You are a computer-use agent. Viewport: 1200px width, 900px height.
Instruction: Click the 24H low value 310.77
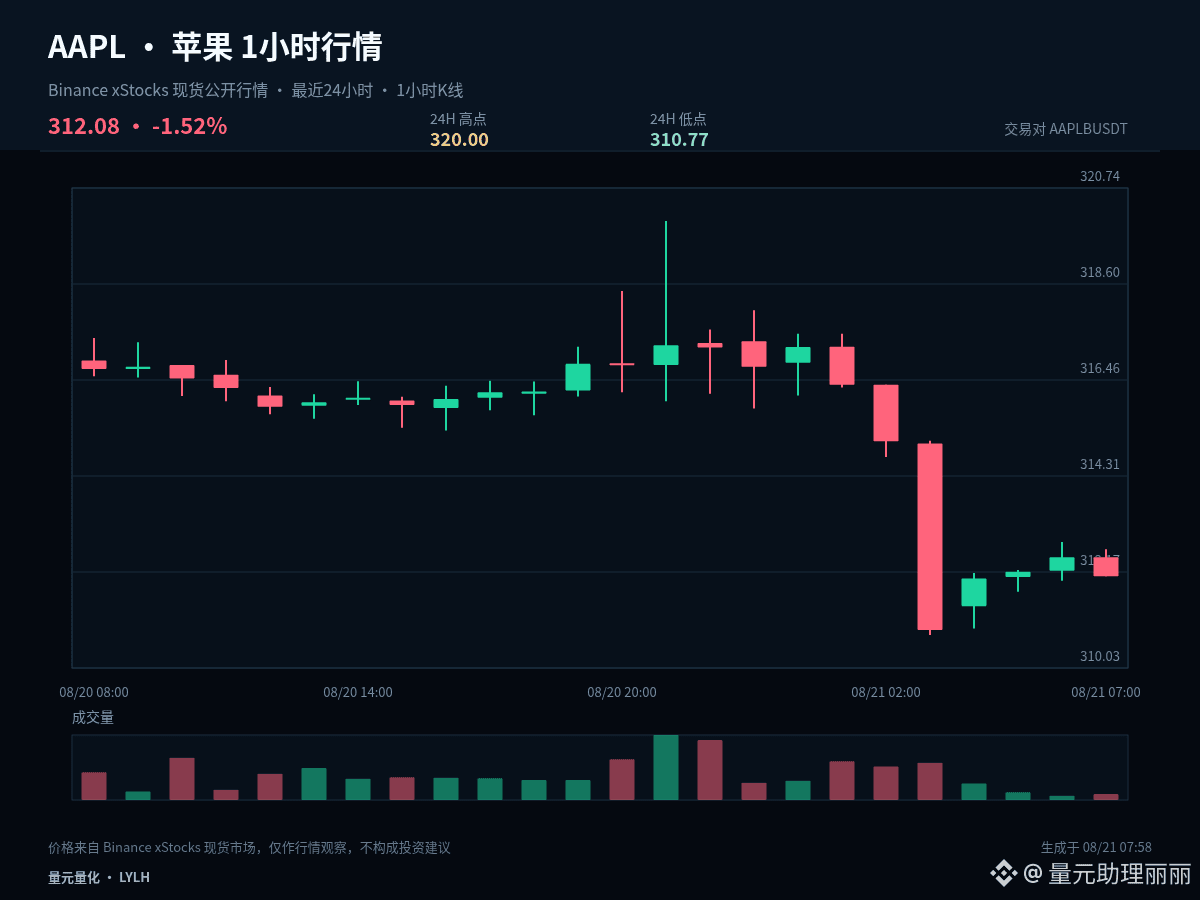pos(679,140)
